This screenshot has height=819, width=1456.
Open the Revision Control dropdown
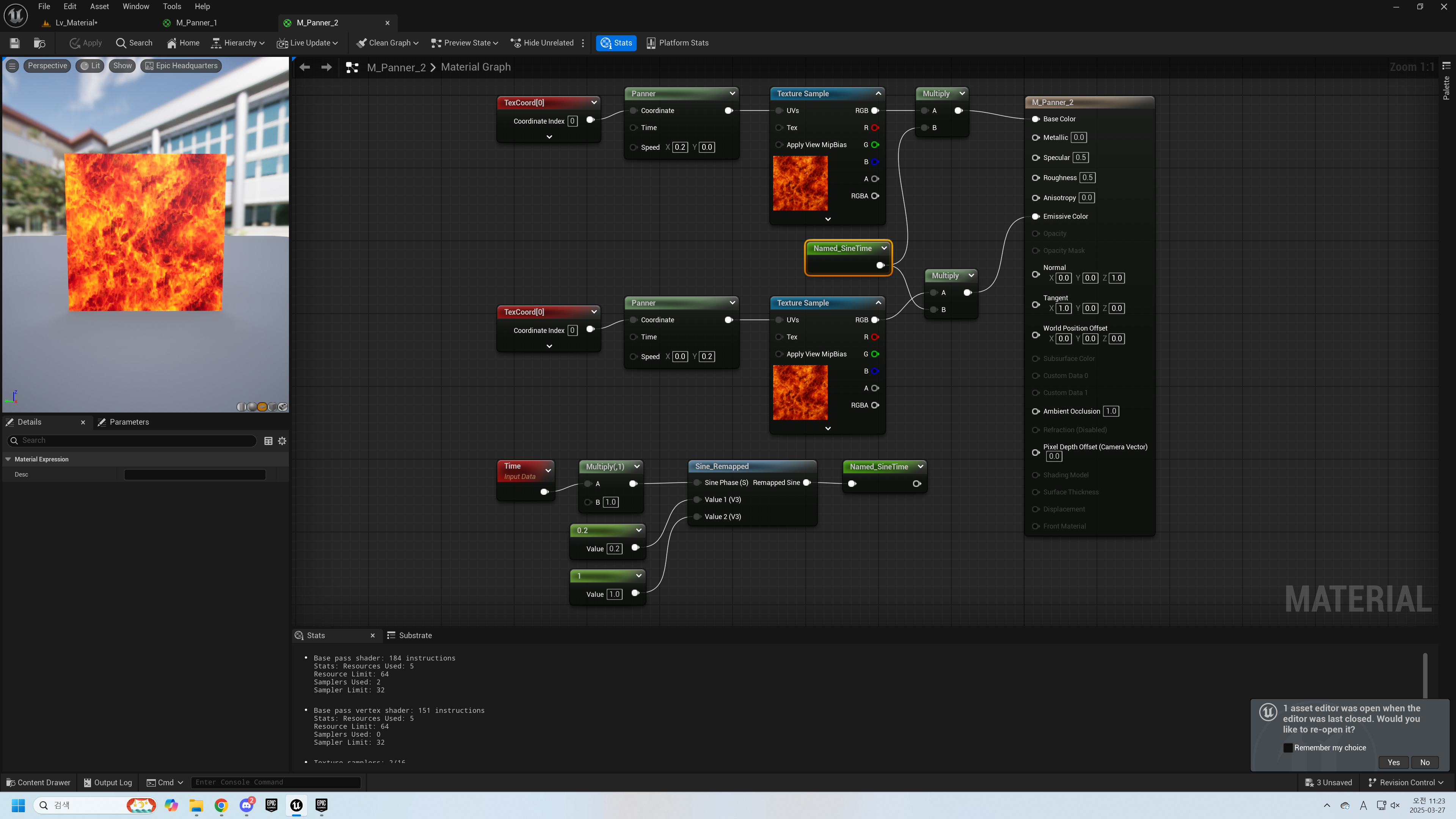[1406, 782]
